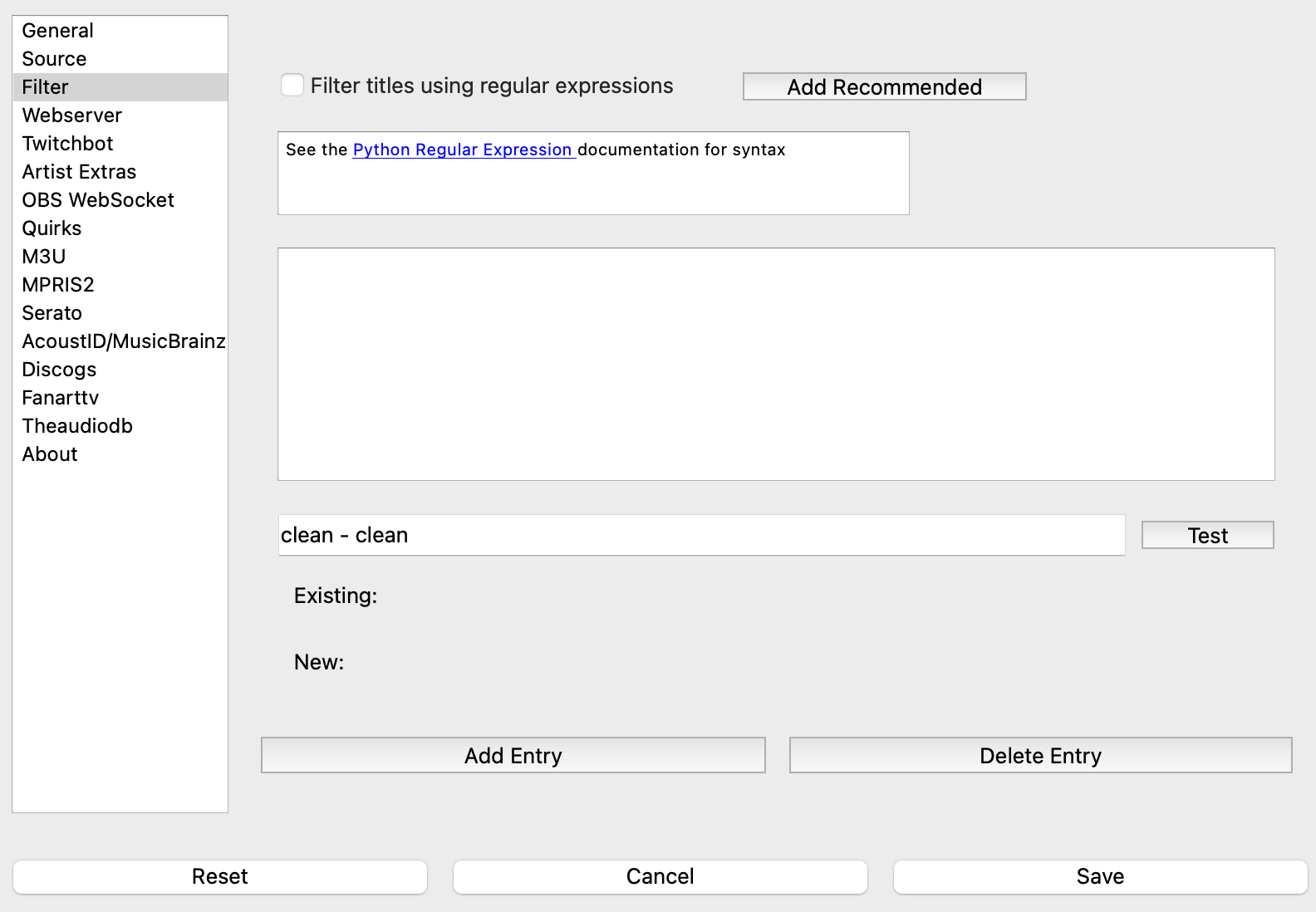Save the settings
Image resolution: width=1316 pixels, height=912 pixels.
click(x=1100, y=877)
